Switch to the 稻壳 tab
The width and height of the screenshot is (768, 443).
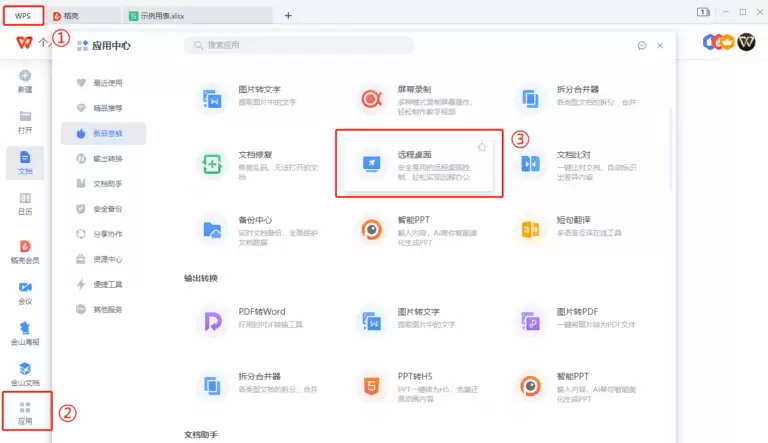(83, 16)
